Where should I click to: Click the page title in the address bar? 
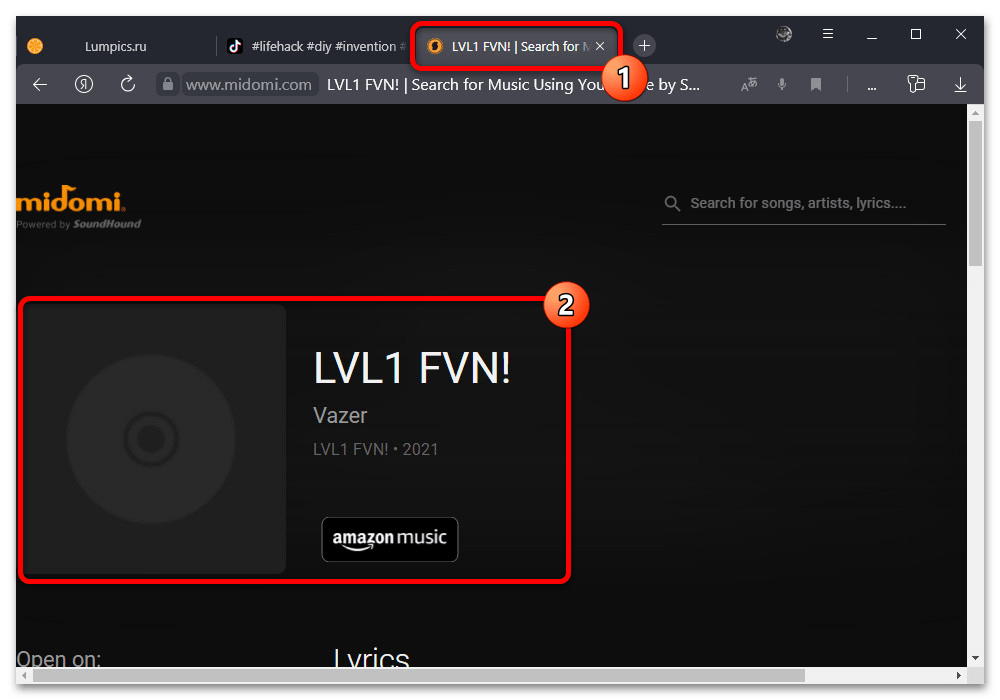coord(513,85)
